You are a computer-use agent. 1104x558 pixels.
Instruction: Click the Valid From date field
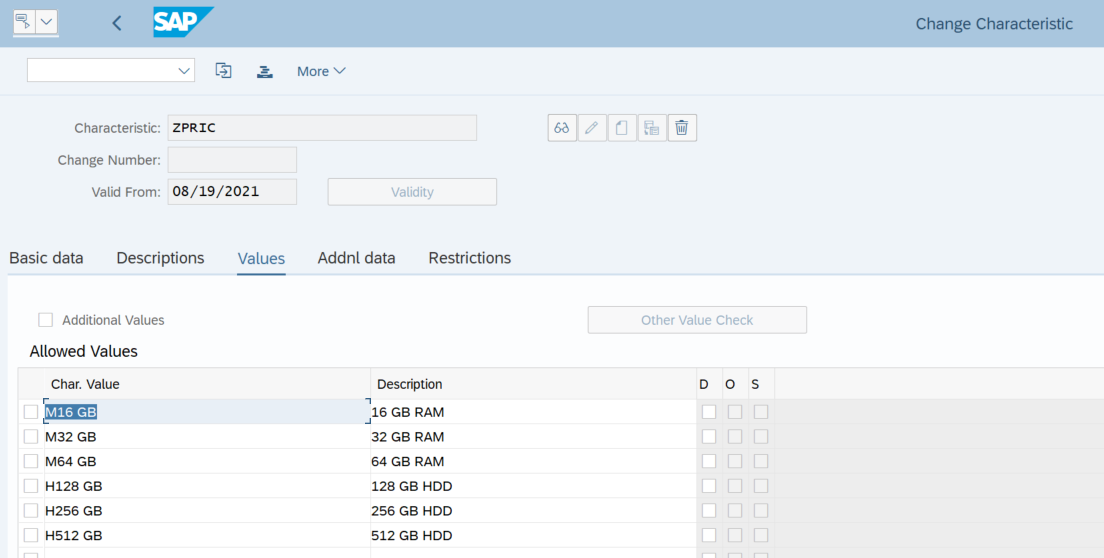(x=232, y=191)
